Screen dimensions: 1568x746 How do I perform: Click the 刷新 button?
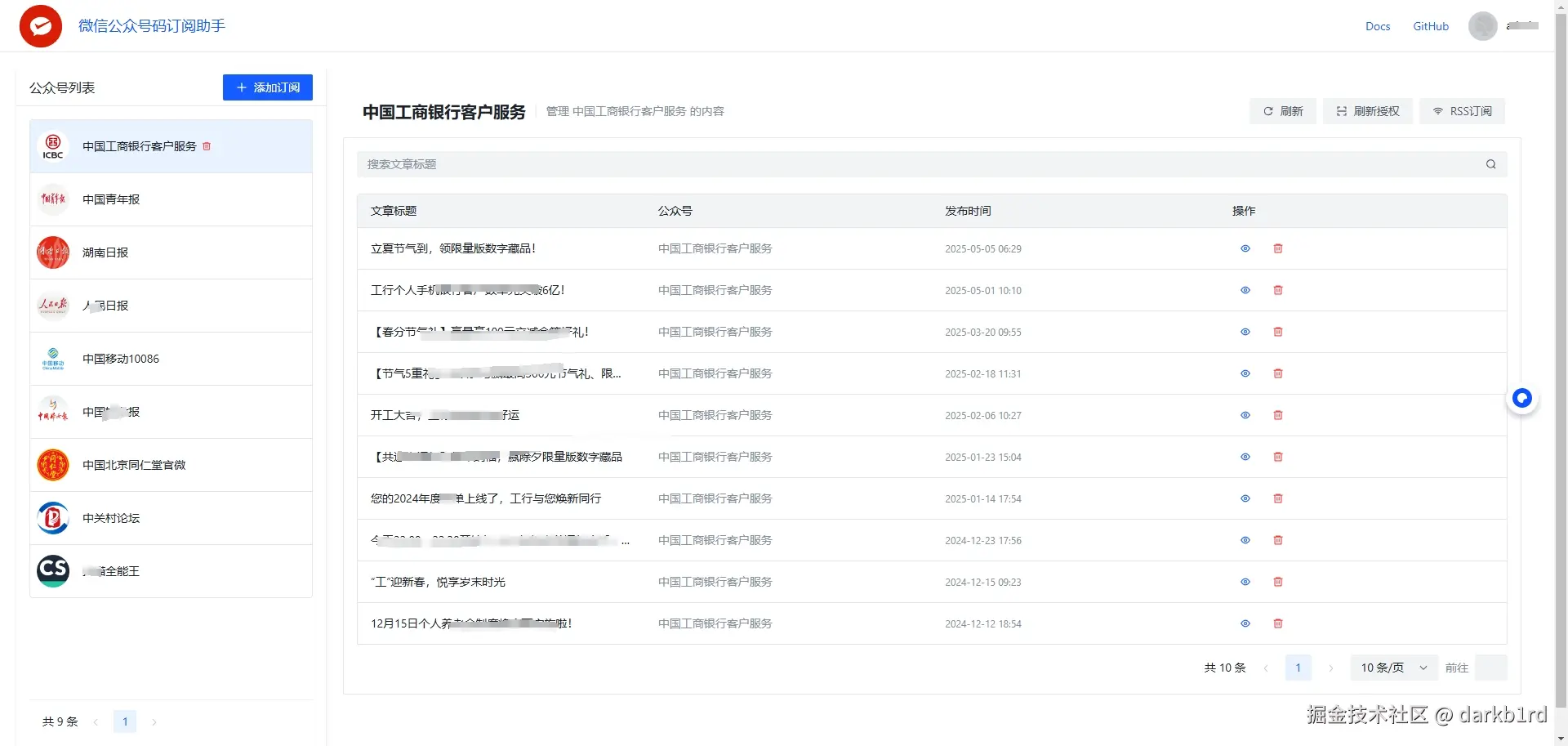coord(1283,111)
